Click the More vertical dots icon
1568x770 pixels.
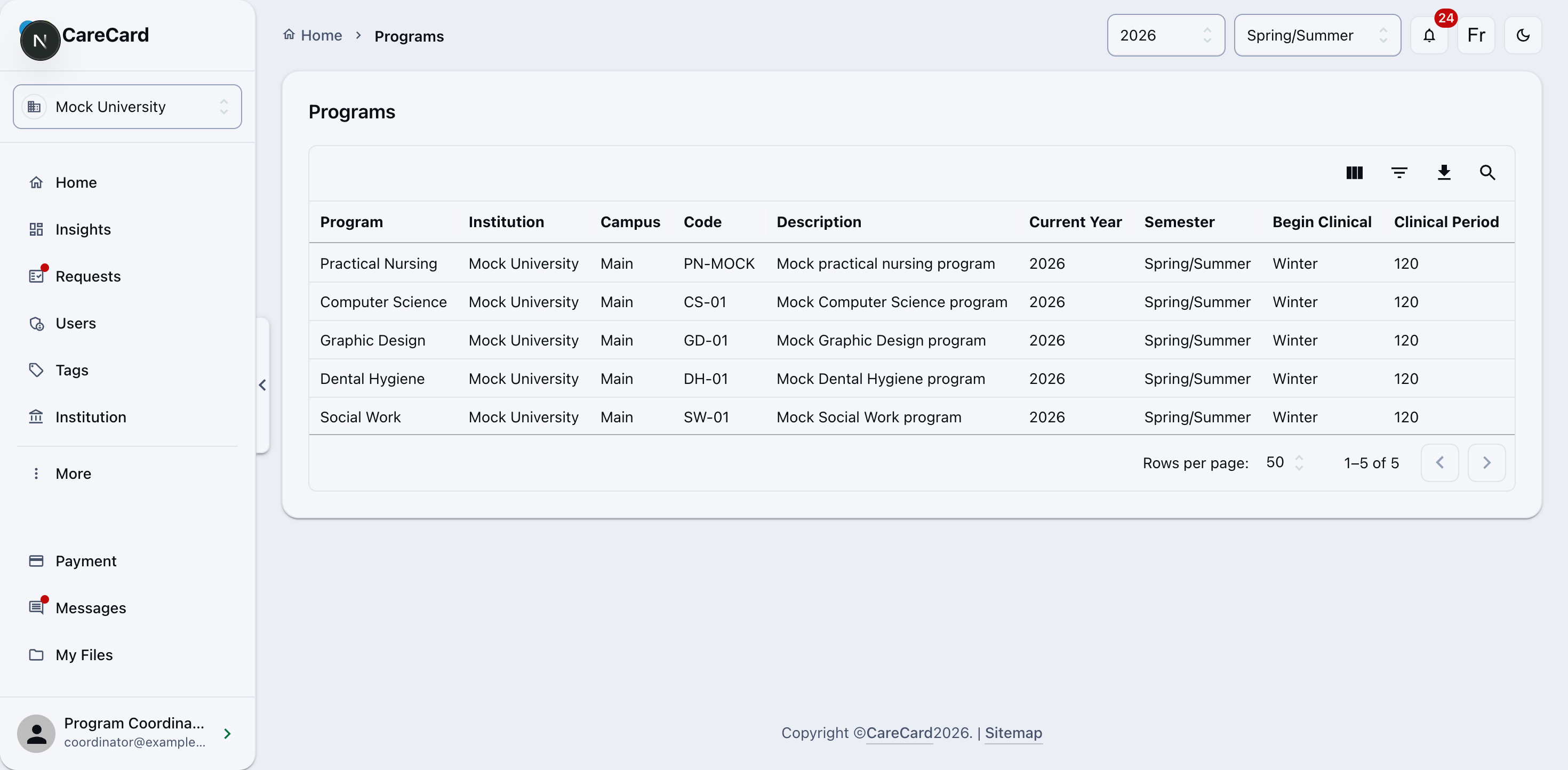click(x=36, y=474)
